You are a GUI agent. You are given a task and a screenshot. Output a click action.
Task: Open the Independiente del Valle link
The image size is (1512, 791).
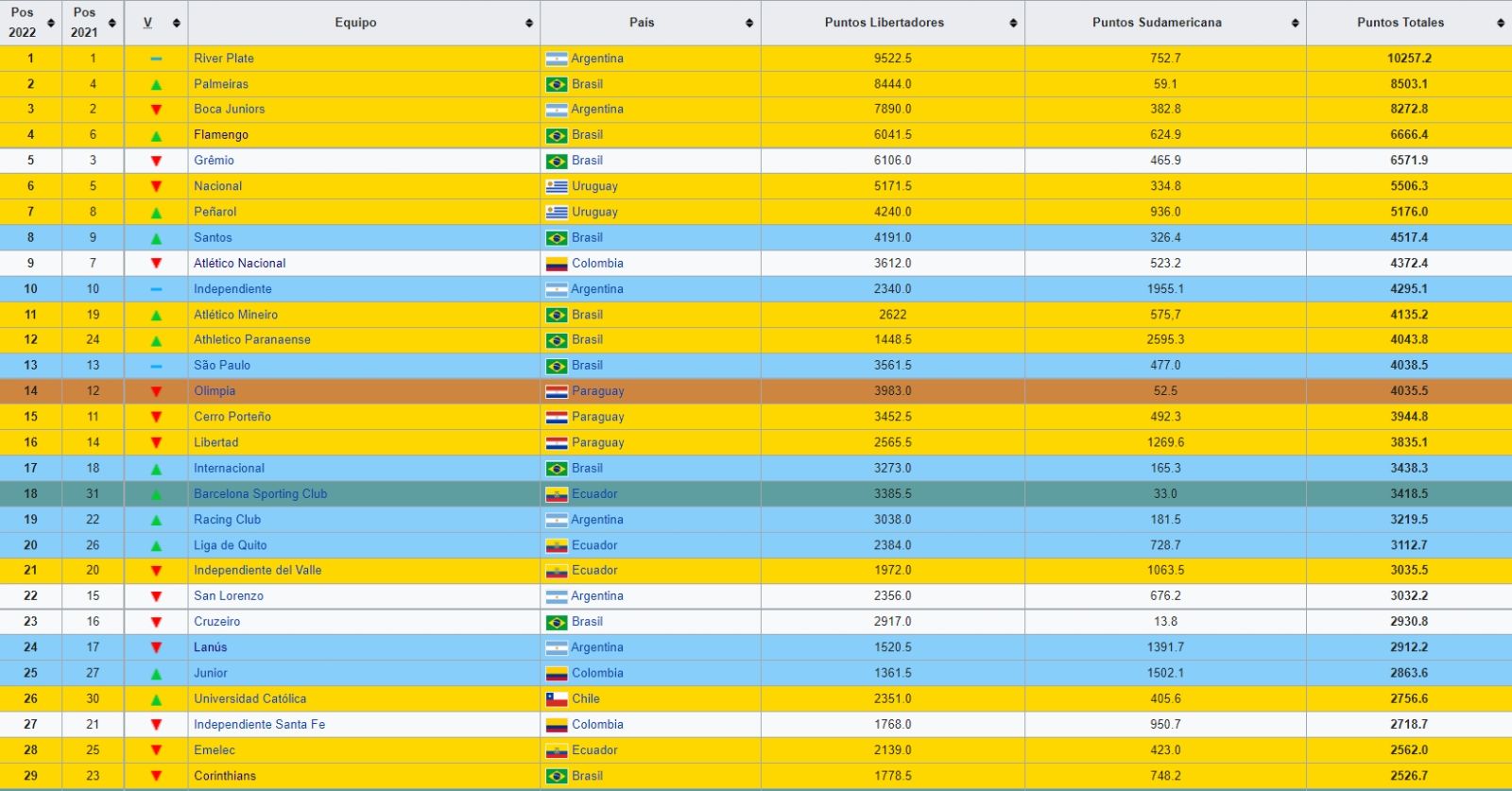[258, 571]
